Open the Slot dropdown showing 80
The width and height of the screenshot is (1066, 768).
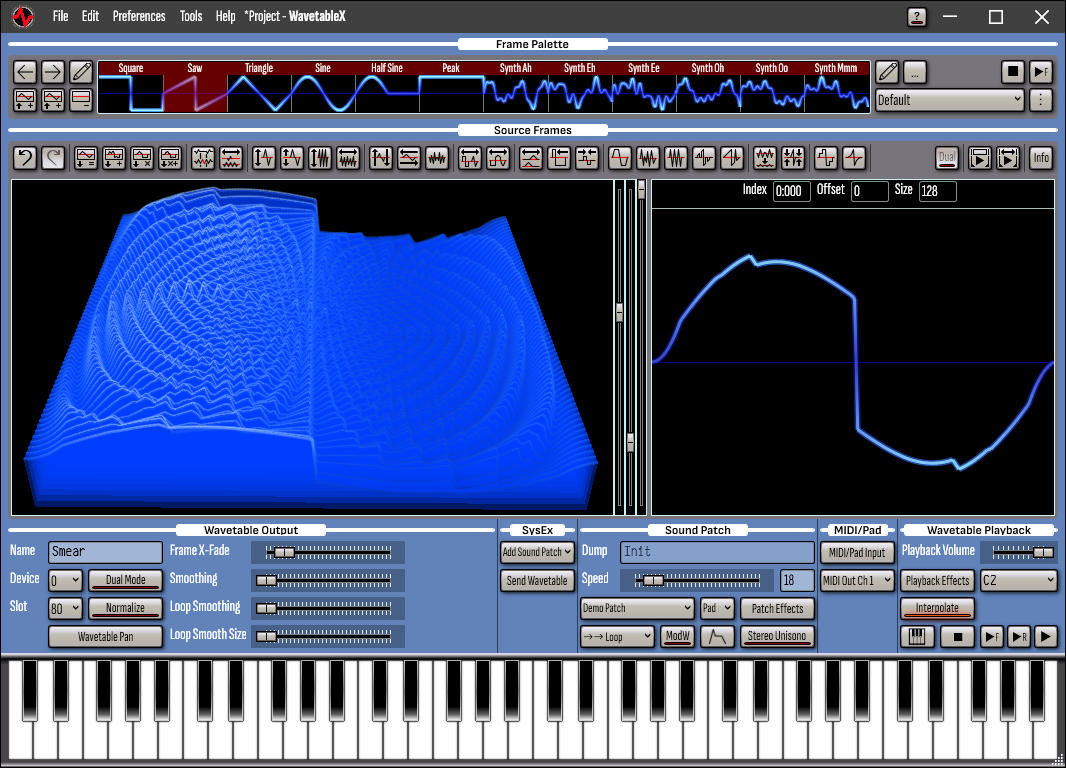click(x=65, y=608)
